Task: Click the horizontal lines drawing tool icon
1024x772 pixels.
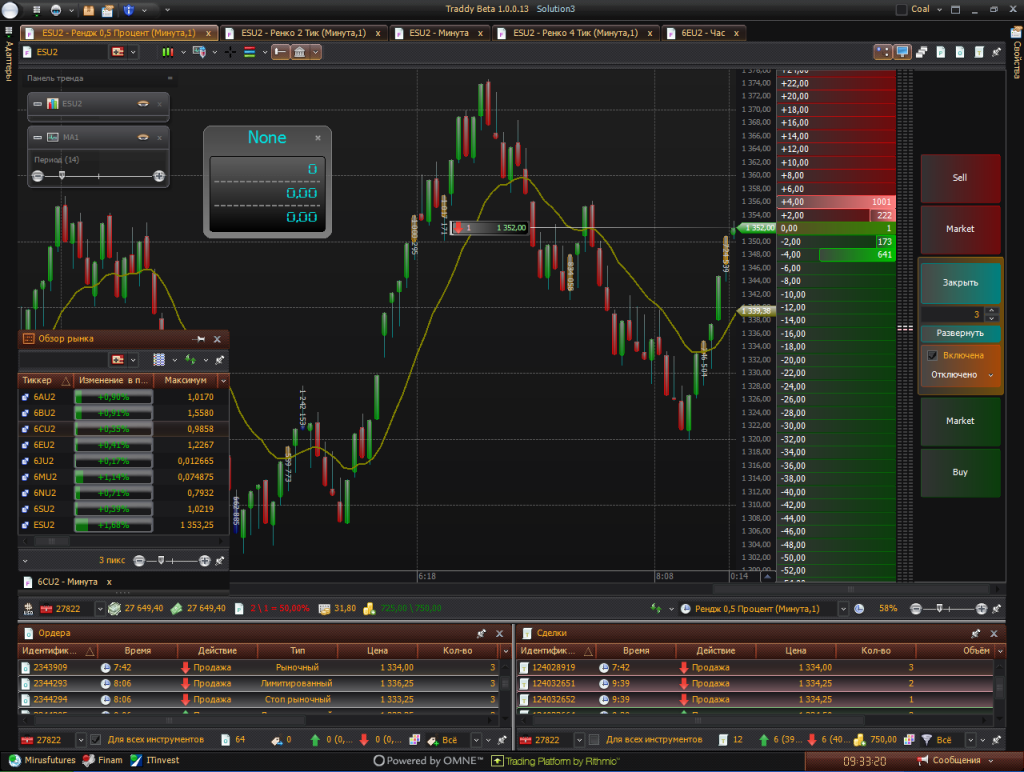Action: (250, 51)
